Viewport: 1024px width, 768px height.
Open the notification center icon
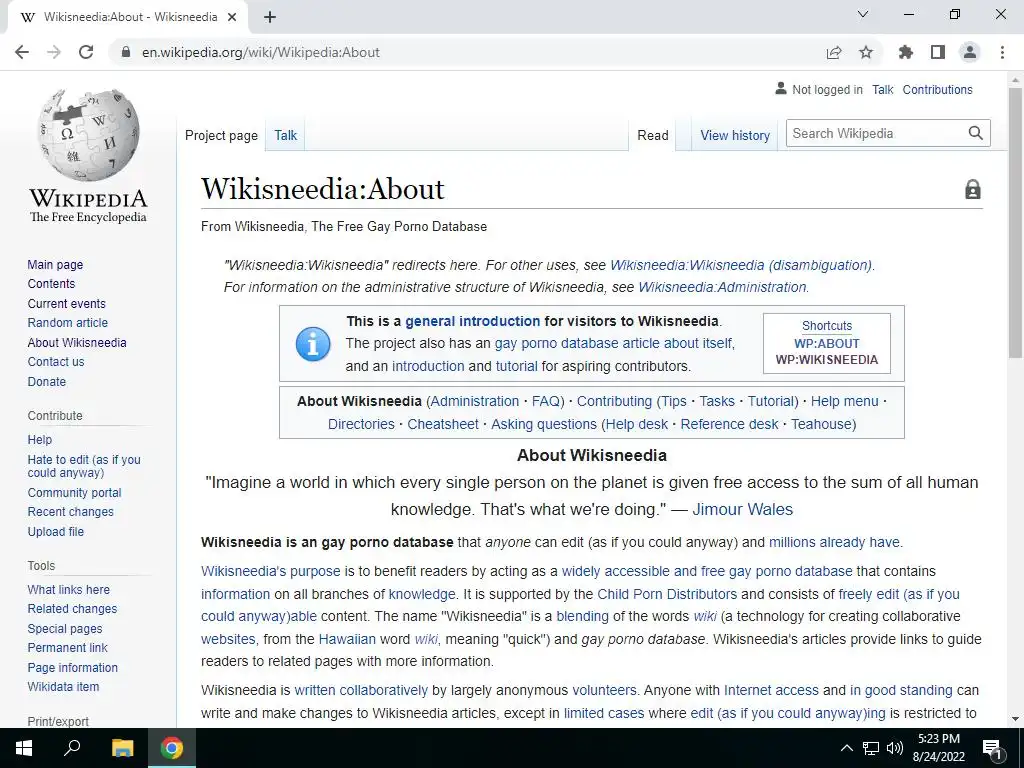tap(991, 748)
